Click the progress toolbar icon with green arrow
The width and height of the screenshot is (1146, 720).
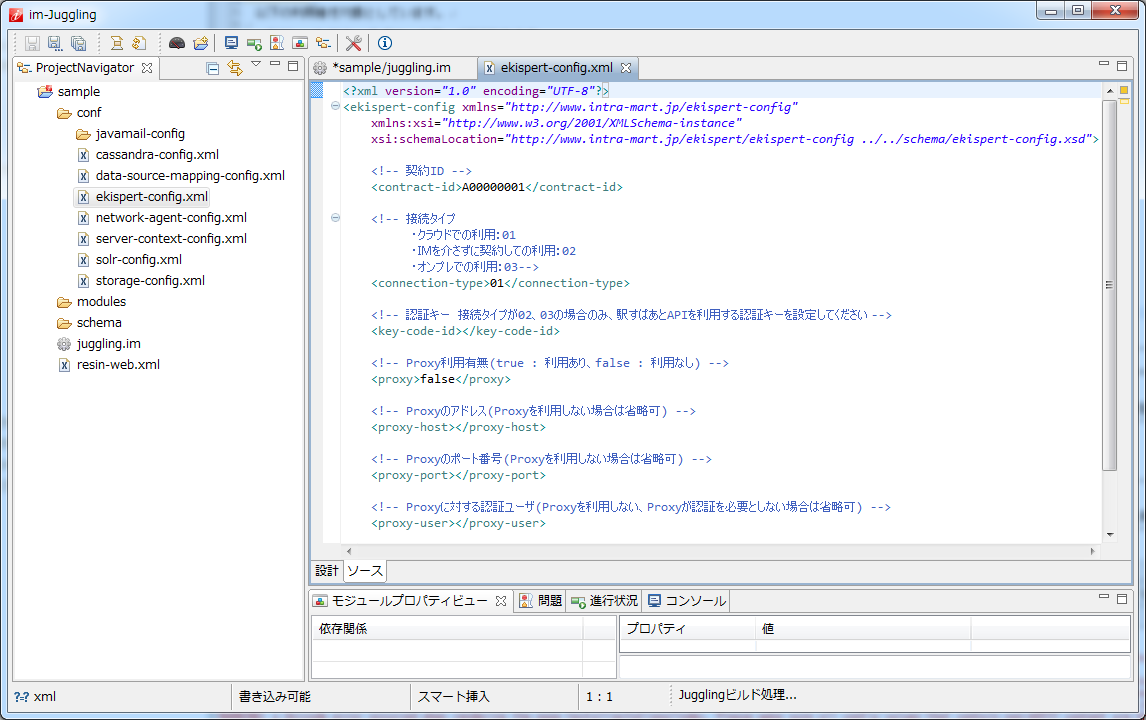[x=254, y=44]
